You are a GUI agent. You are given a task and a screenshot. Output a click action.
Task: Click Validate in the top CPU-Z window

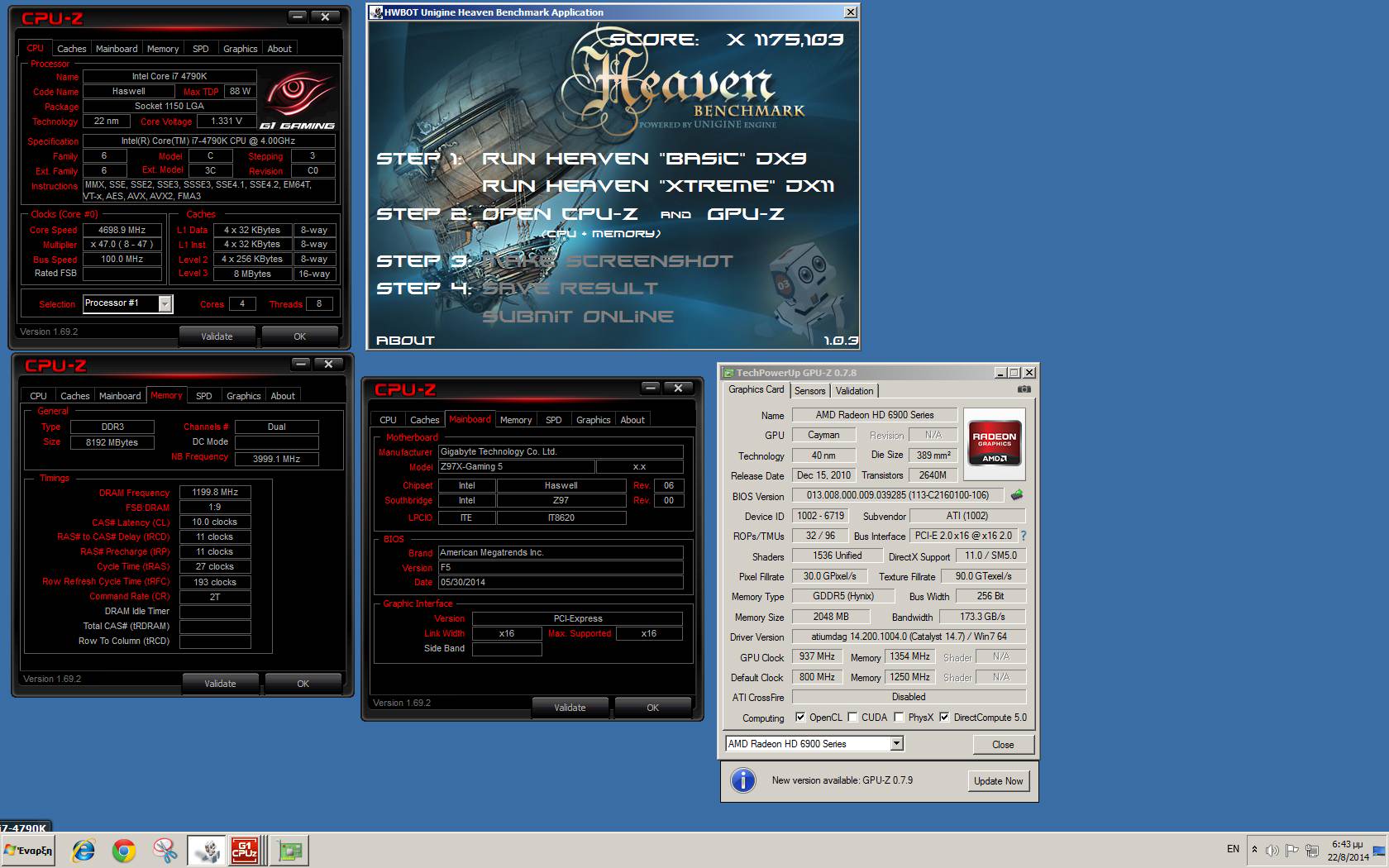coord(217,336)
